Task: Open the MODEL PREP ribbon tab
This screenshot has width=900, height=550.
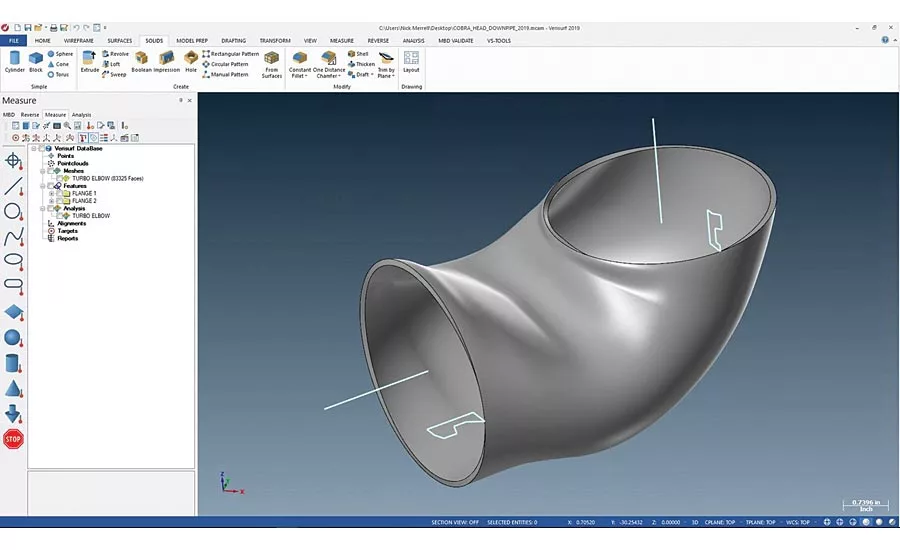Action: click(192, 41)
